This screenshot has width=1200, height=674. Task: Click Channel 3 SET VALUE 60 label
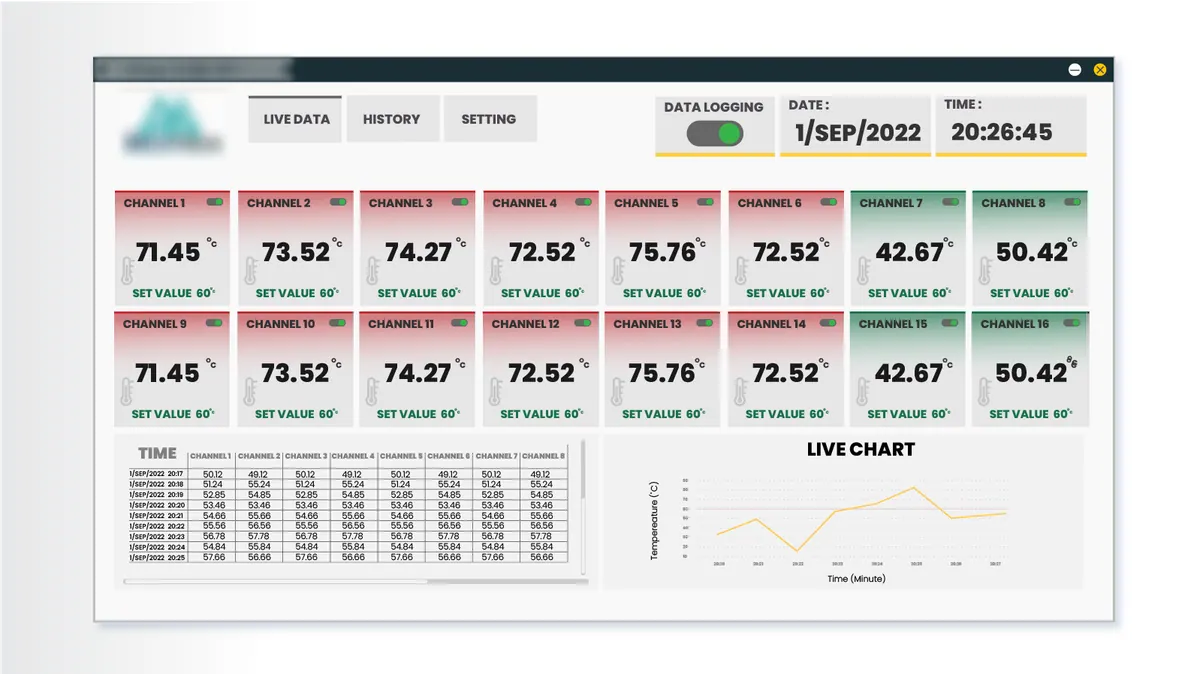(419, 293)
